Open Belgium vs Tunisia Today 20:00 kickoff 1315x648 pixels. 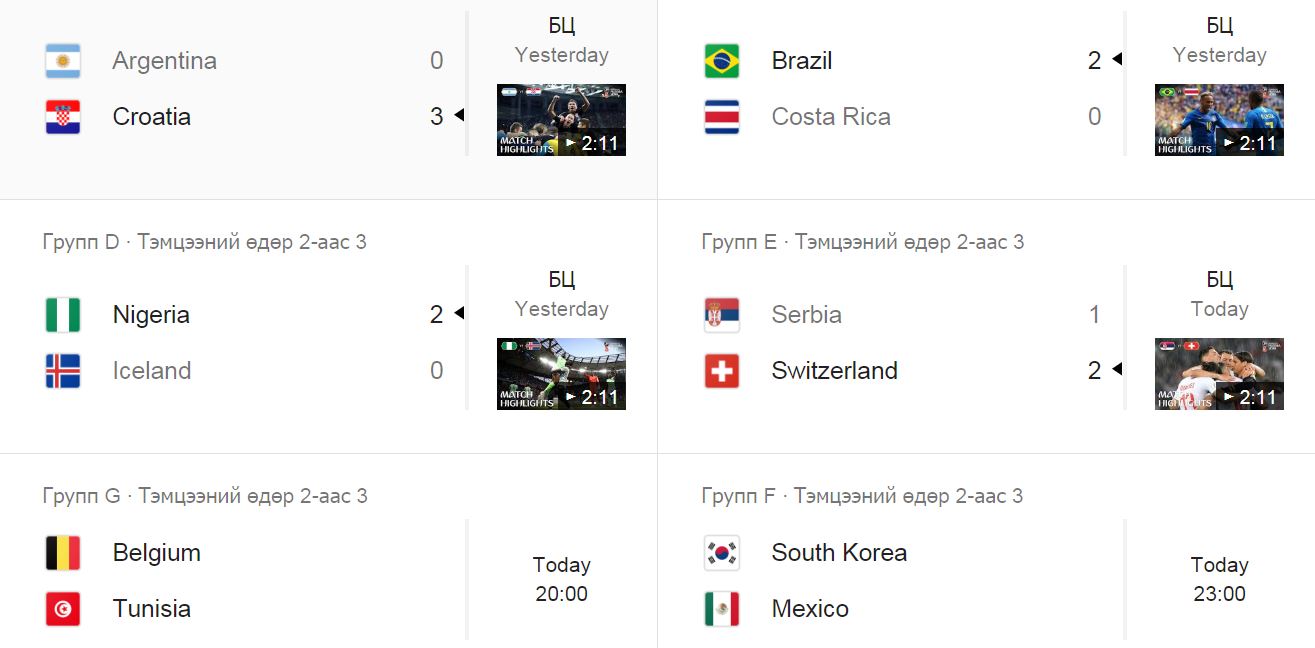[x=561, y=580]
